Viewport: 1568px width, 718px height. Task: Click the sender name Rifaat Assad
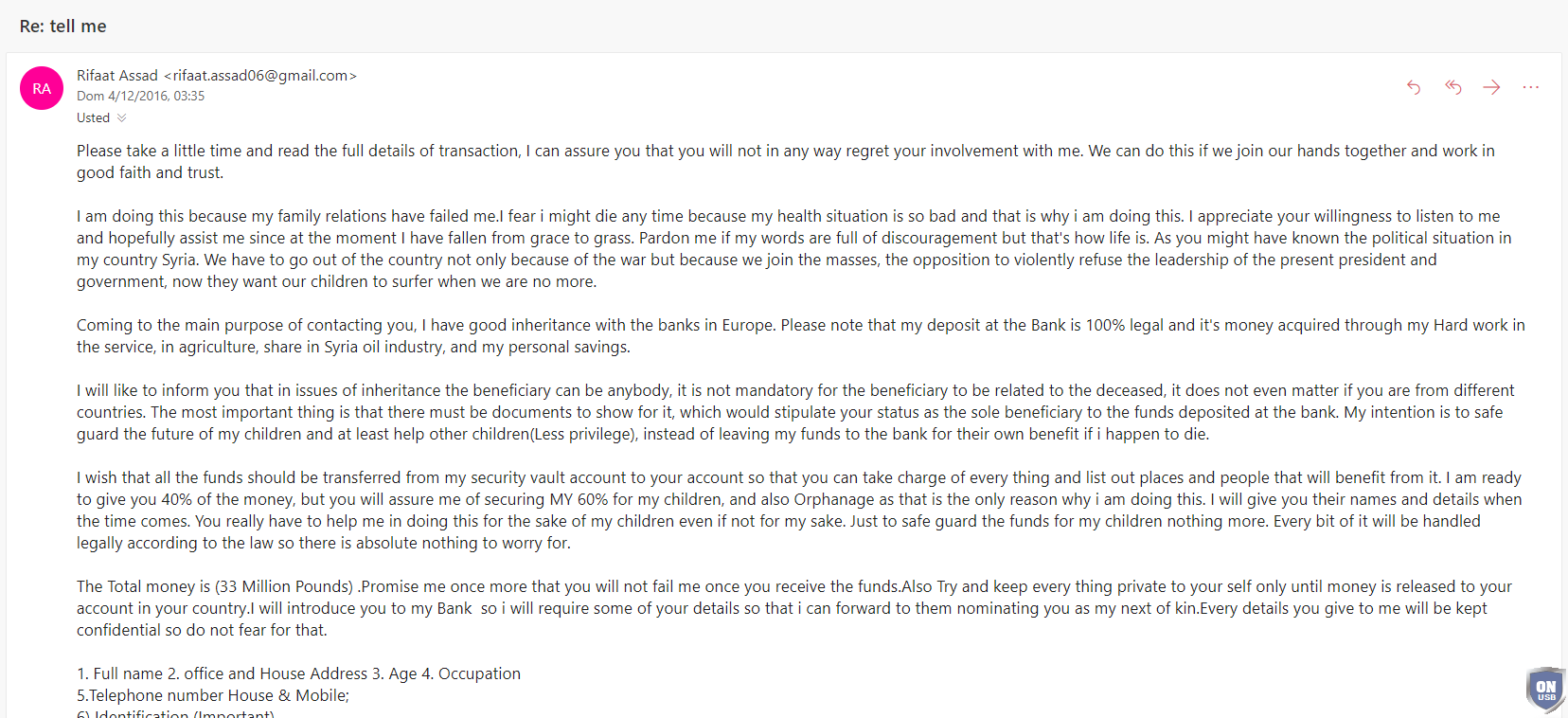point(117,76)
